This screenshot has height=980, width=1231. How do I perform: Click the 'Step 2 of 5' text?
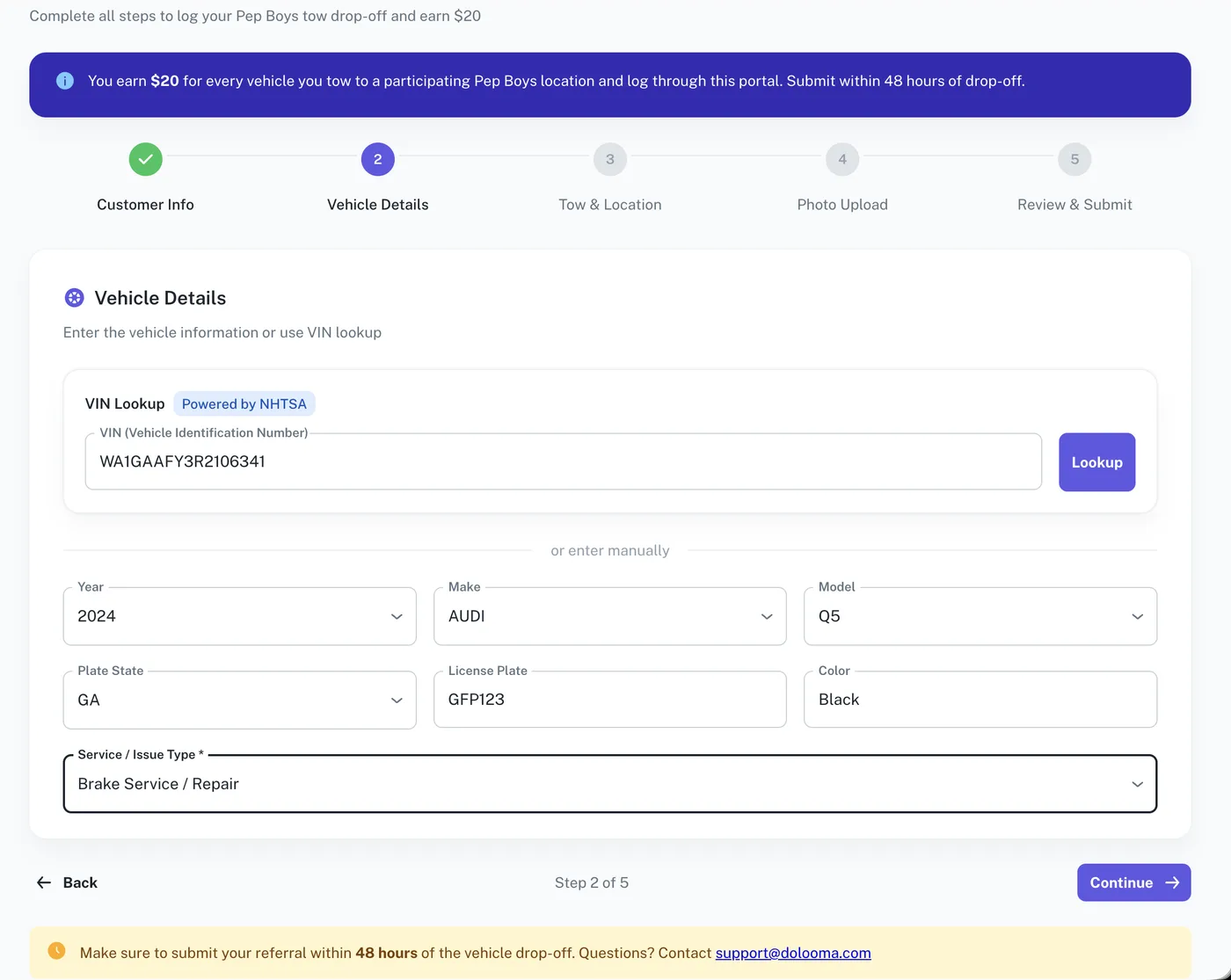592,882
